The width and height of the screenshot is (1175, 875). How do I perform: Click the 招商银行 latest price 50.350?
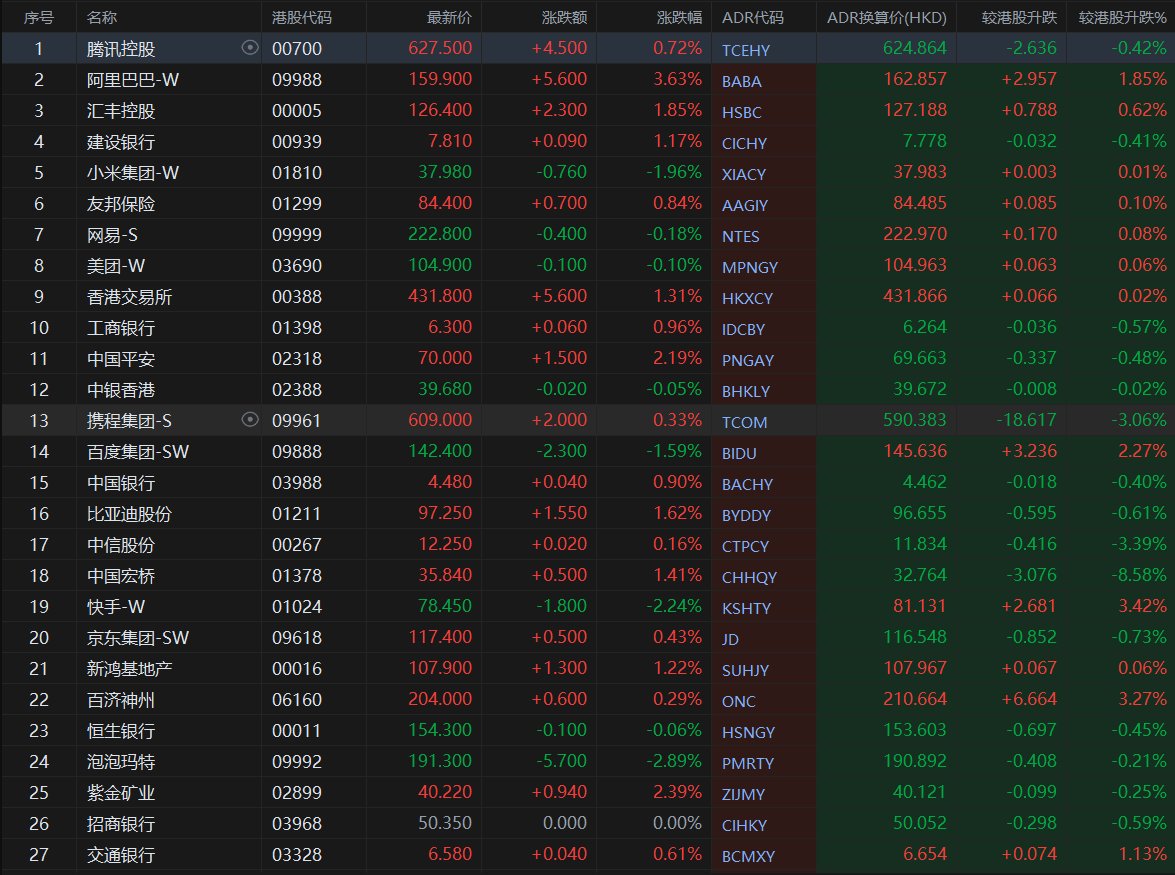pos(447,824)
